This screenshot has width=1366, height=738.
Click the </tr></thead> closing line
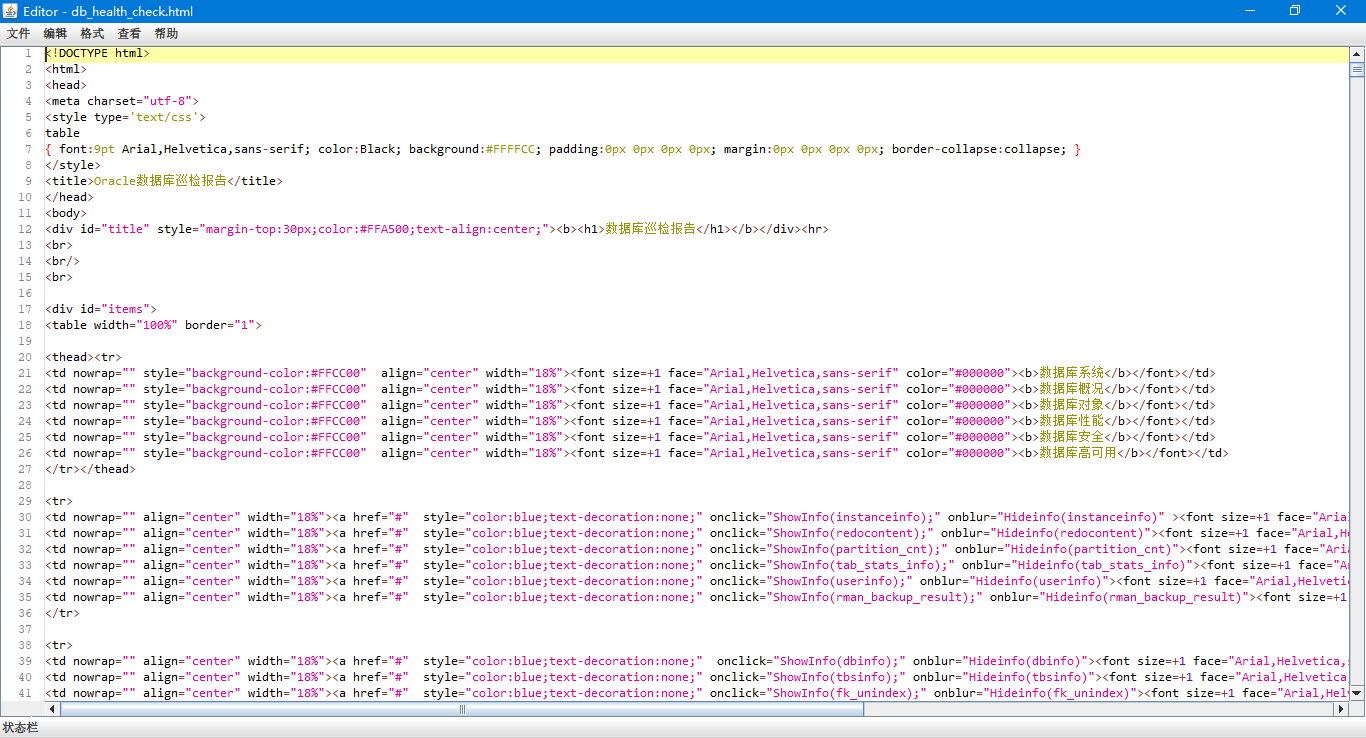[x=91, y=469]
